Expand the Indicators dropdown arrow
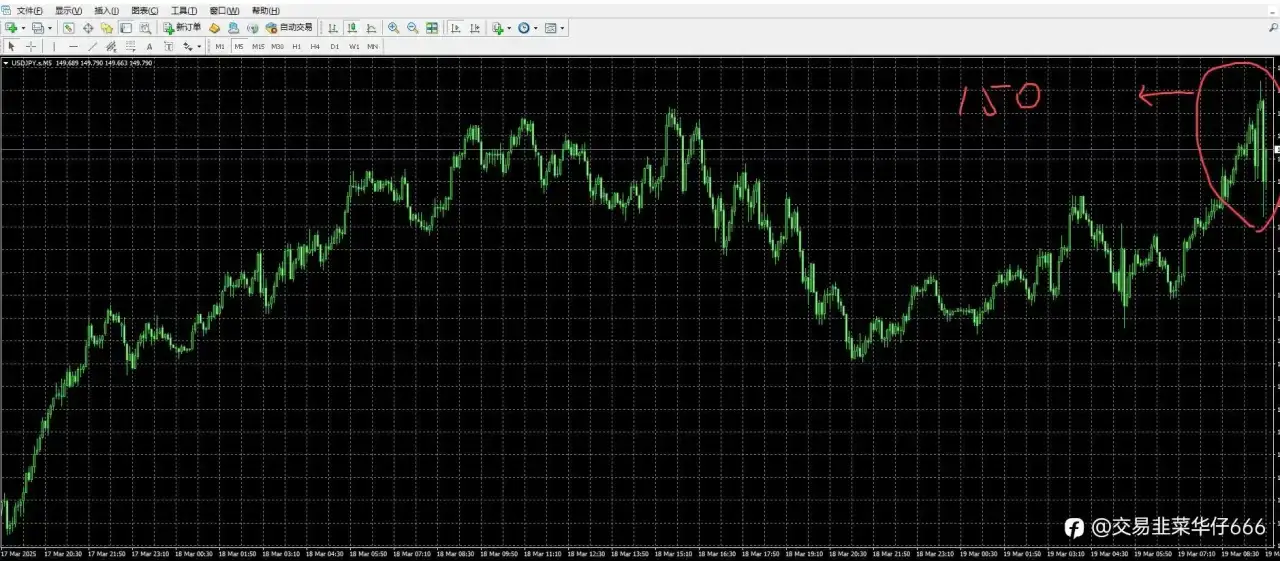This screenshot has height=561, width=1280. point(509,28)
